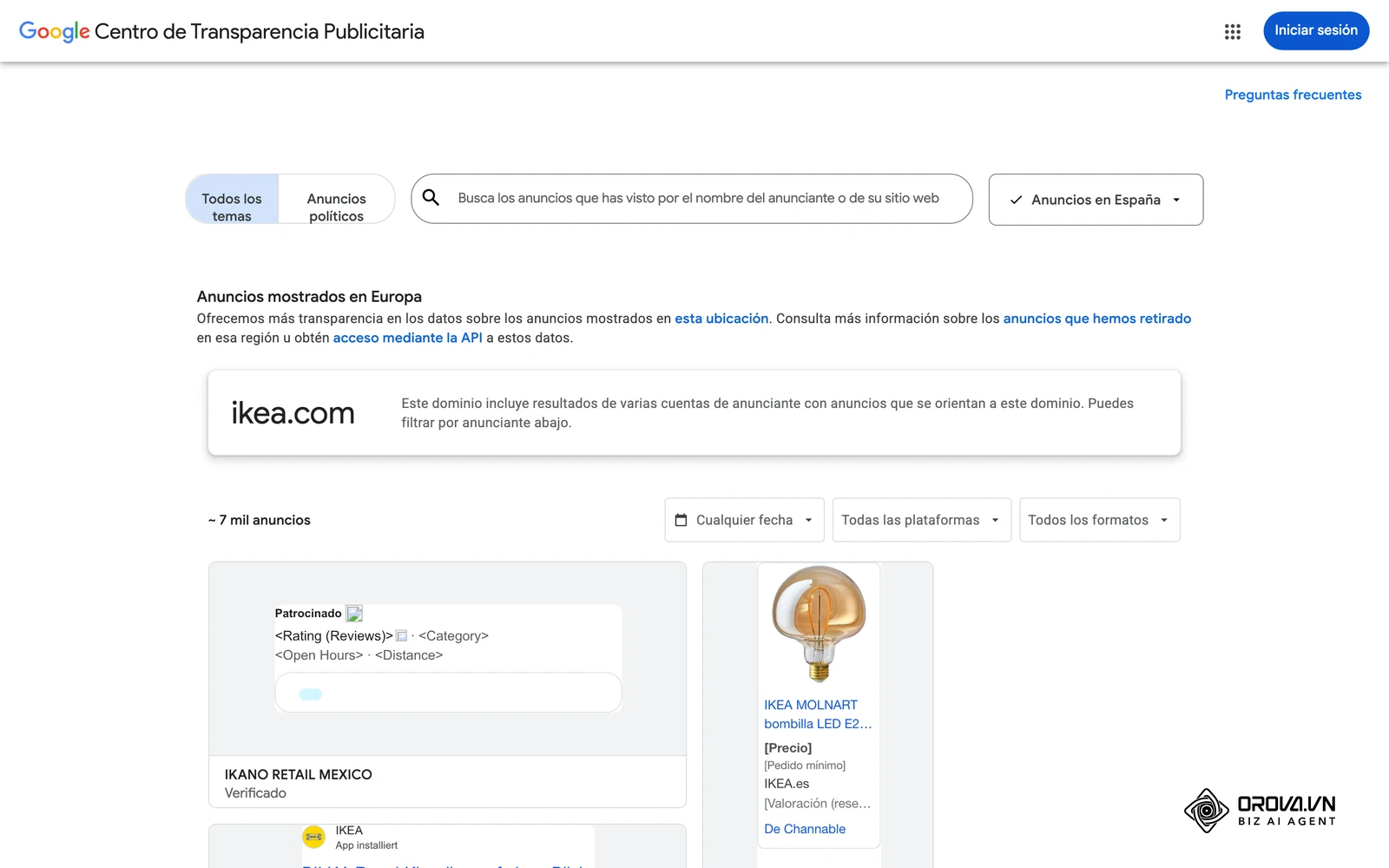The height and width of the screenshot is (868, 1389).
Task: Click the broken image icon beside Patrocinado
Action: pos(354,614)
